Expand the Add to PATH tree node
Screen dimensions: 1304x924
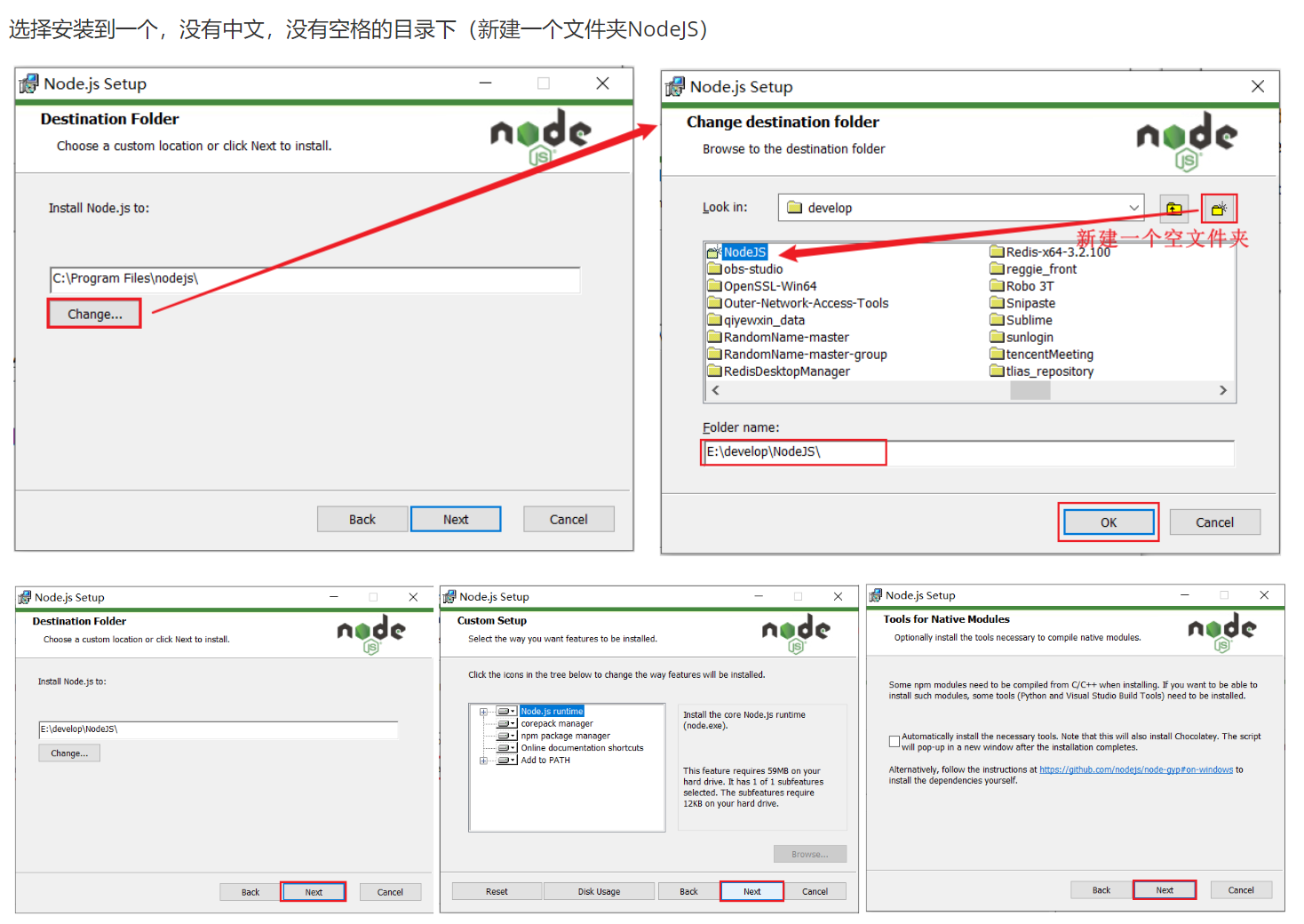click(483, 761)
